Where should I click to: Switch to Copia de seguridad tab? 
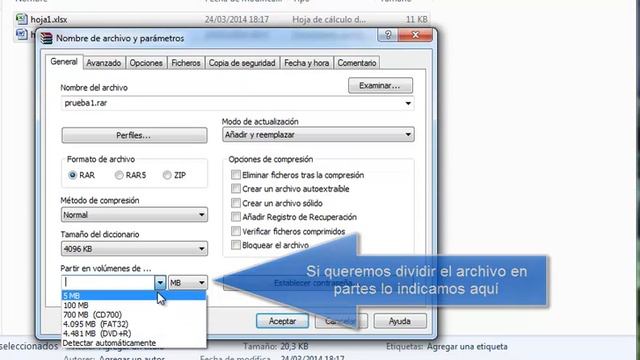pyautogui.click(x=242, y=63)
